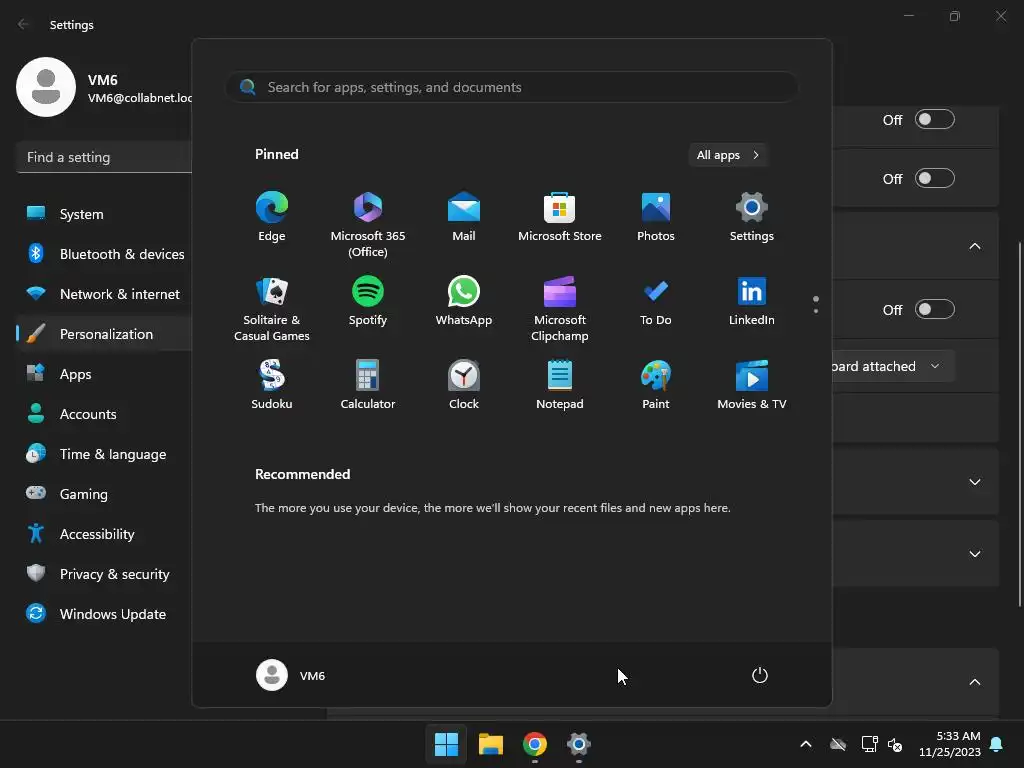
Task: Click the Settings window vertical scrollbar
Action: click(x=1020, y=424)
